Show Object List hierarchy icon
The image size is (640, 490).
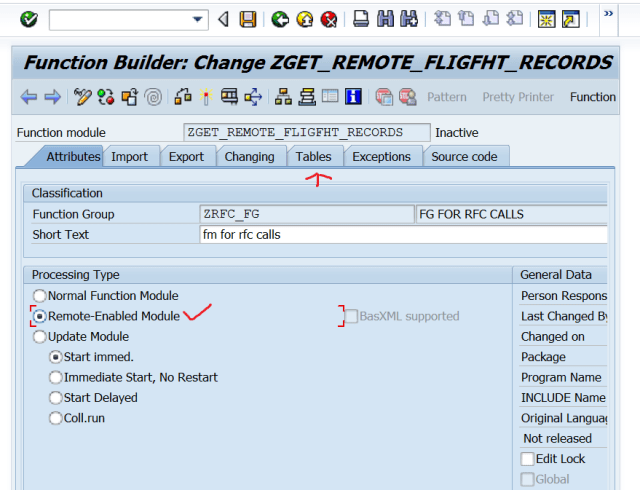[x=283, y=97]
